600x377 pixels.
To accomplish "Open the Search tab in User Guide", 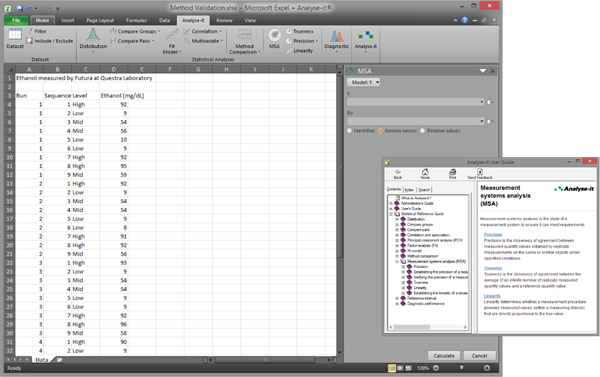I will click(x=424, y=190).
